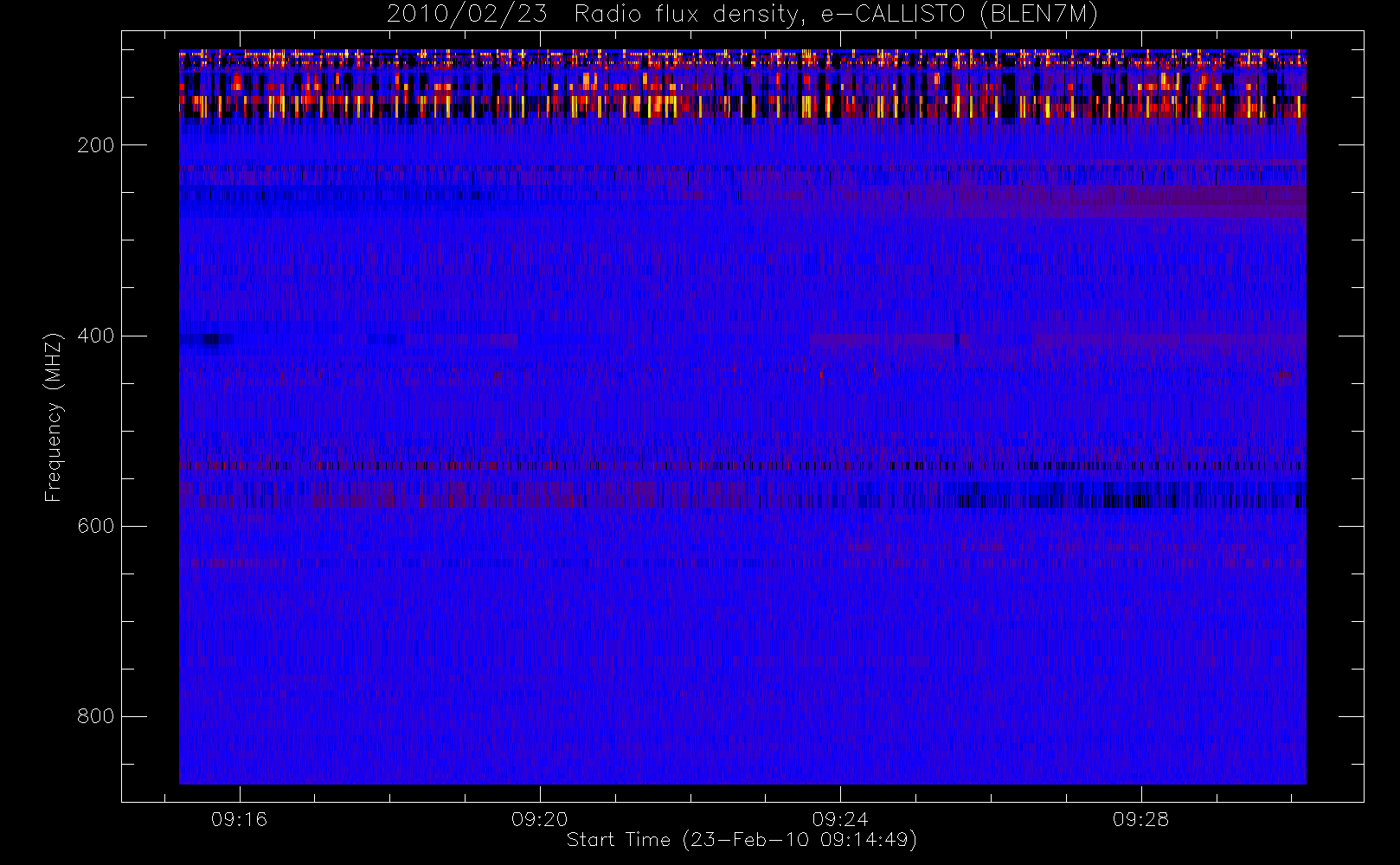Click the 09:24 time tick label
Screen dimensions: 1400x865
pyautogui.click(x=840, y=819)
